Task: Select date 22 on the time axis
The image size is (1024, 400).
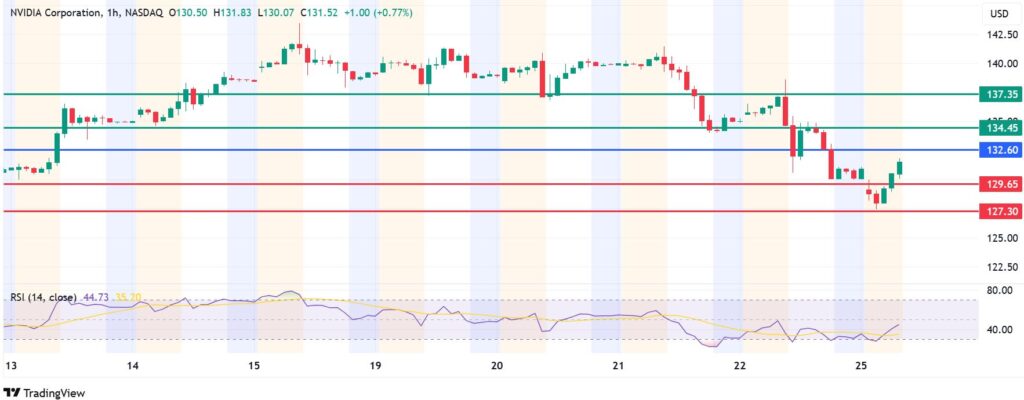Action: [x=739, y=367]
